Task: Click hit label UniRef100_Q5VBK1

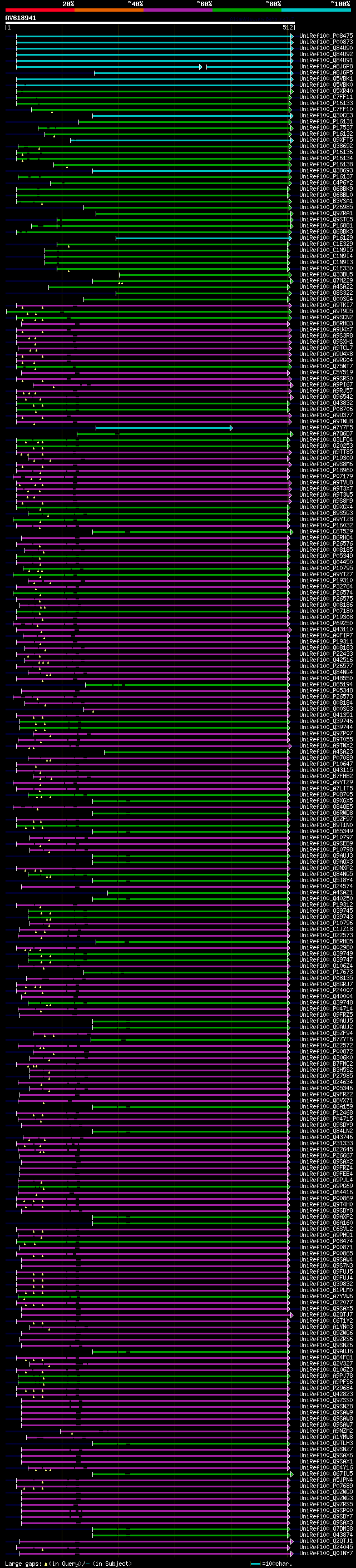Action: pos(326,78)
